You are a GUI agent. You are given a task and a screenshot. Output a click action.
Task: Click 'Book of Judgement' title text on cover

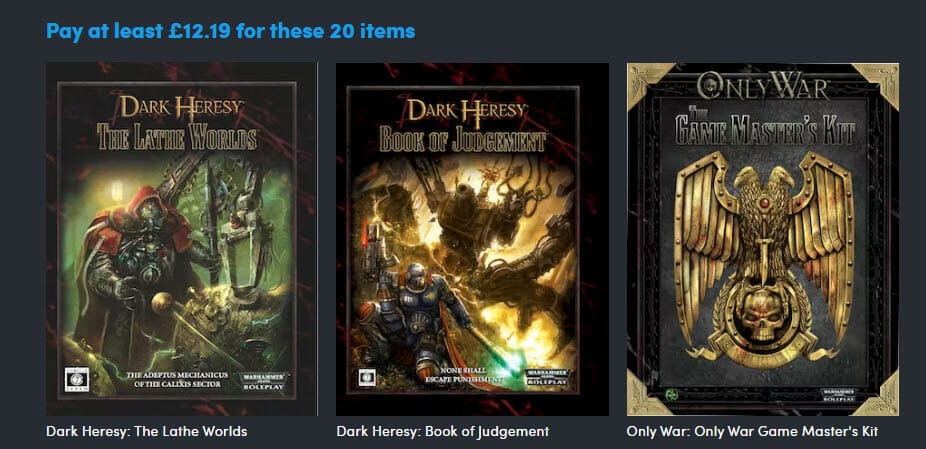click(x=462, y=140)
